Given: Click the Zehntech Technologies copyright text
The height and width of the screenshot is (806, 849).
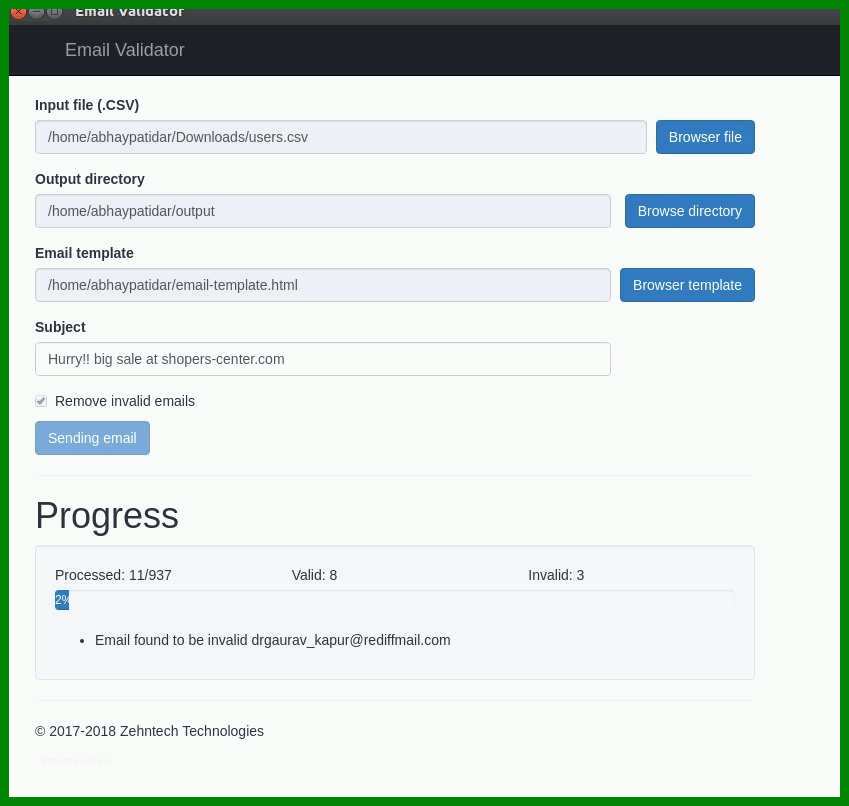Looking at the screenshot, I should click(149, 731).
